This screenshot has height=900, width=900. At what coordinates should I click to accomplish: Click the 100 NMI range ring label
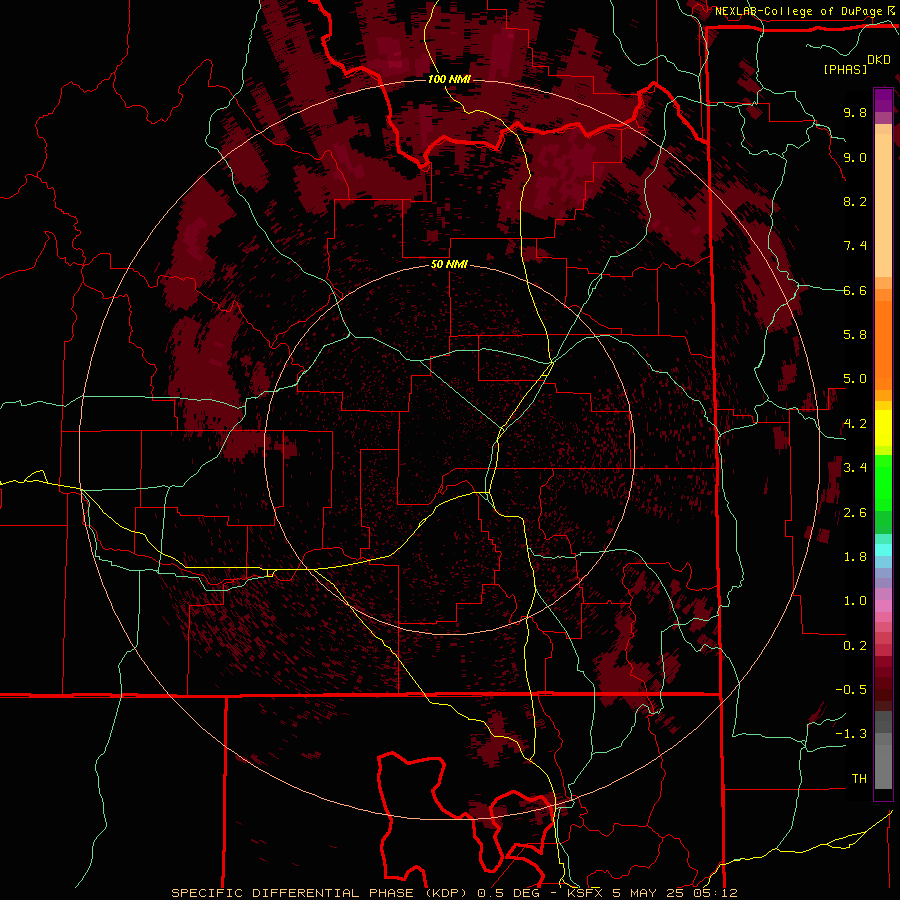449,79
